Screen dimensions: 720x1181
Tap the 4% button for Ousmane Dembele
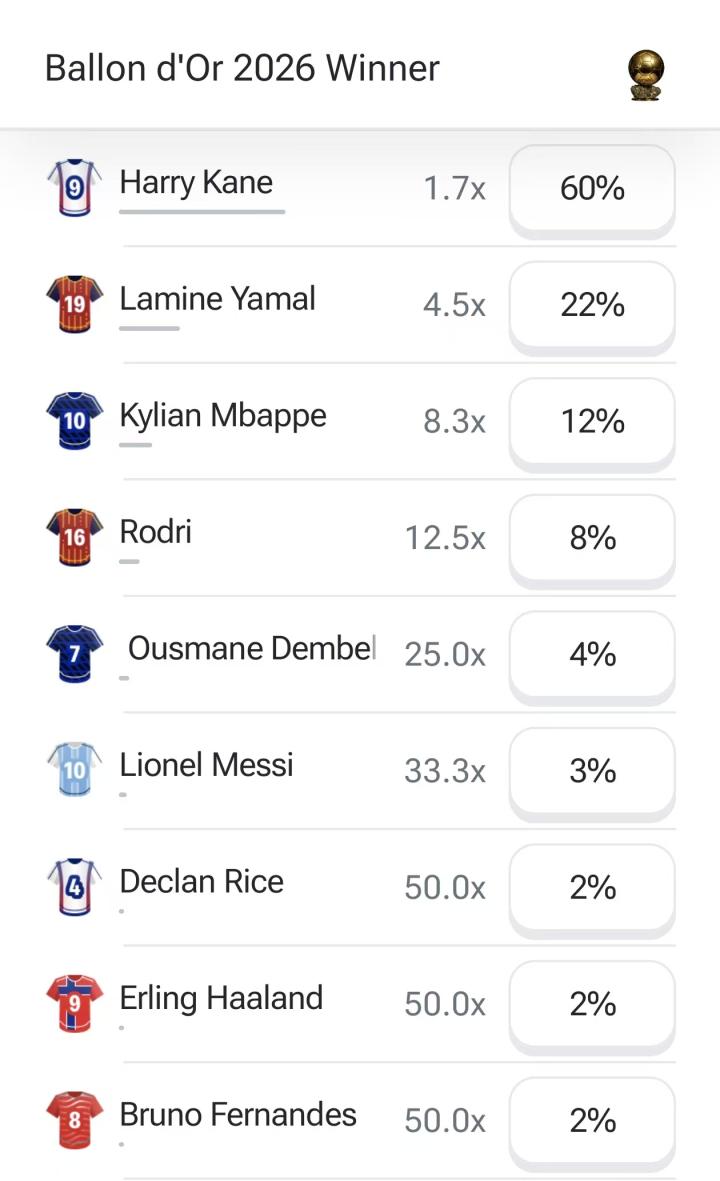coord(592,655)
